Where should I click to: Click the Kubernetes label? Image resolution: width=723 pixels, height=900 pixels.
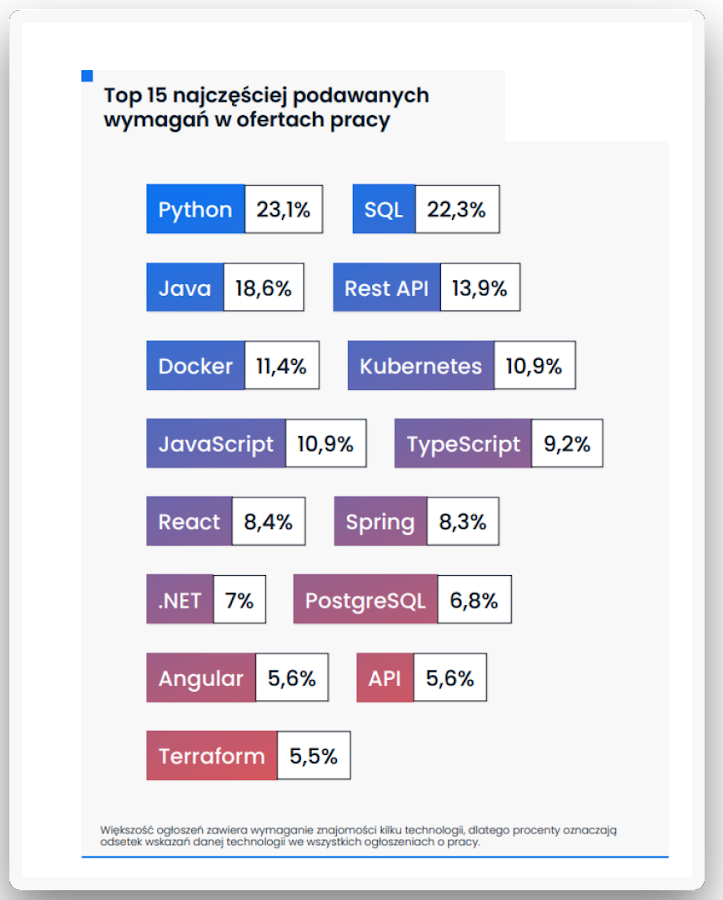pyautogui.click(x=420, y=366)
